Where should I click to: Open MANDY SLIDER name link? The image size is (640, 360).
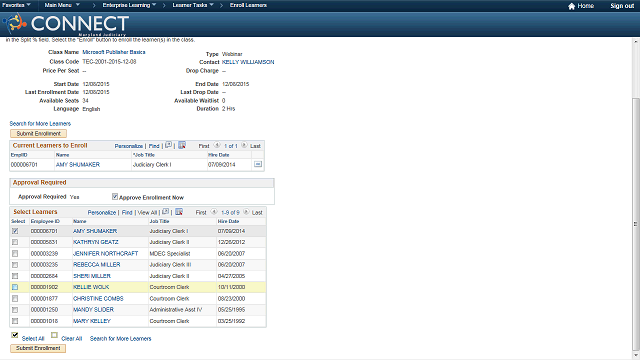click(x=93, y=309)
